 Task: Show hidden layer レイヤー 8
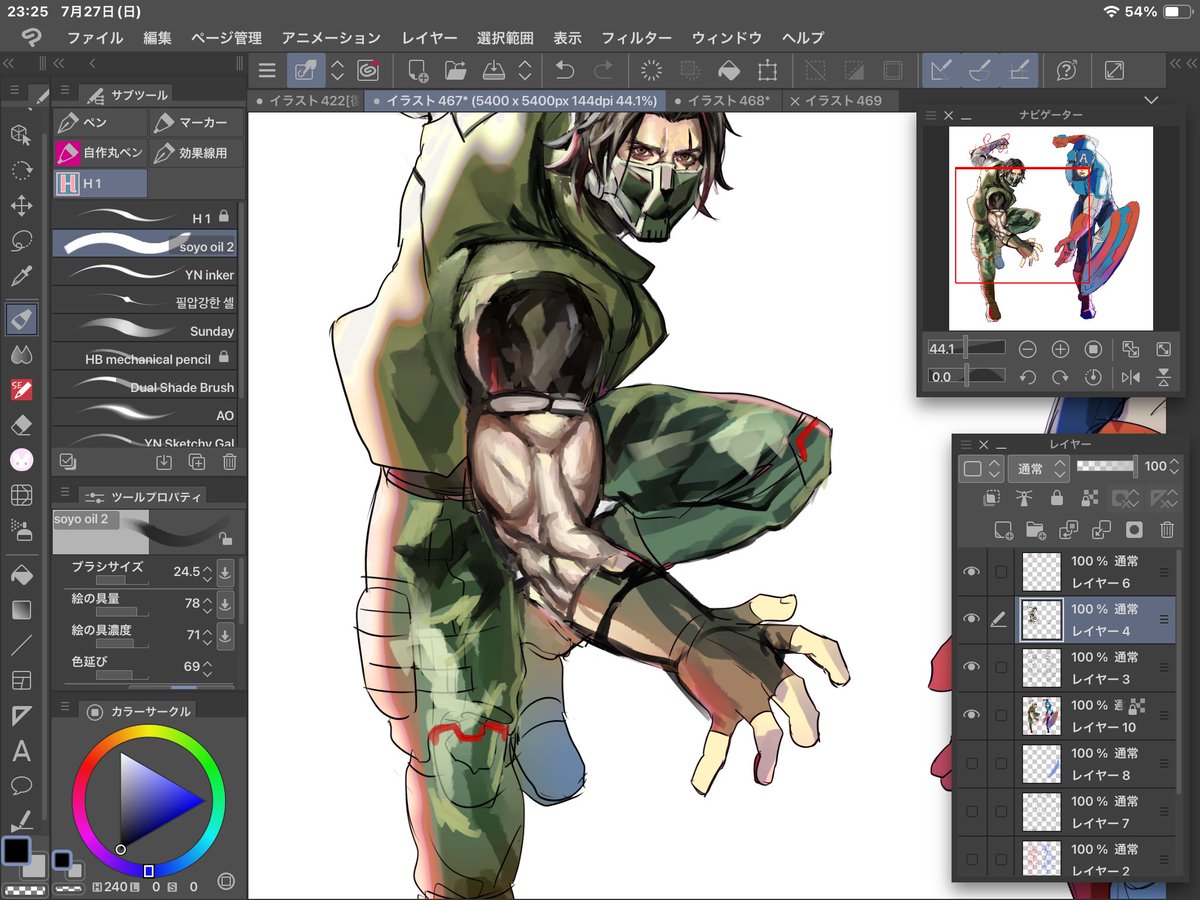point(970,763)
